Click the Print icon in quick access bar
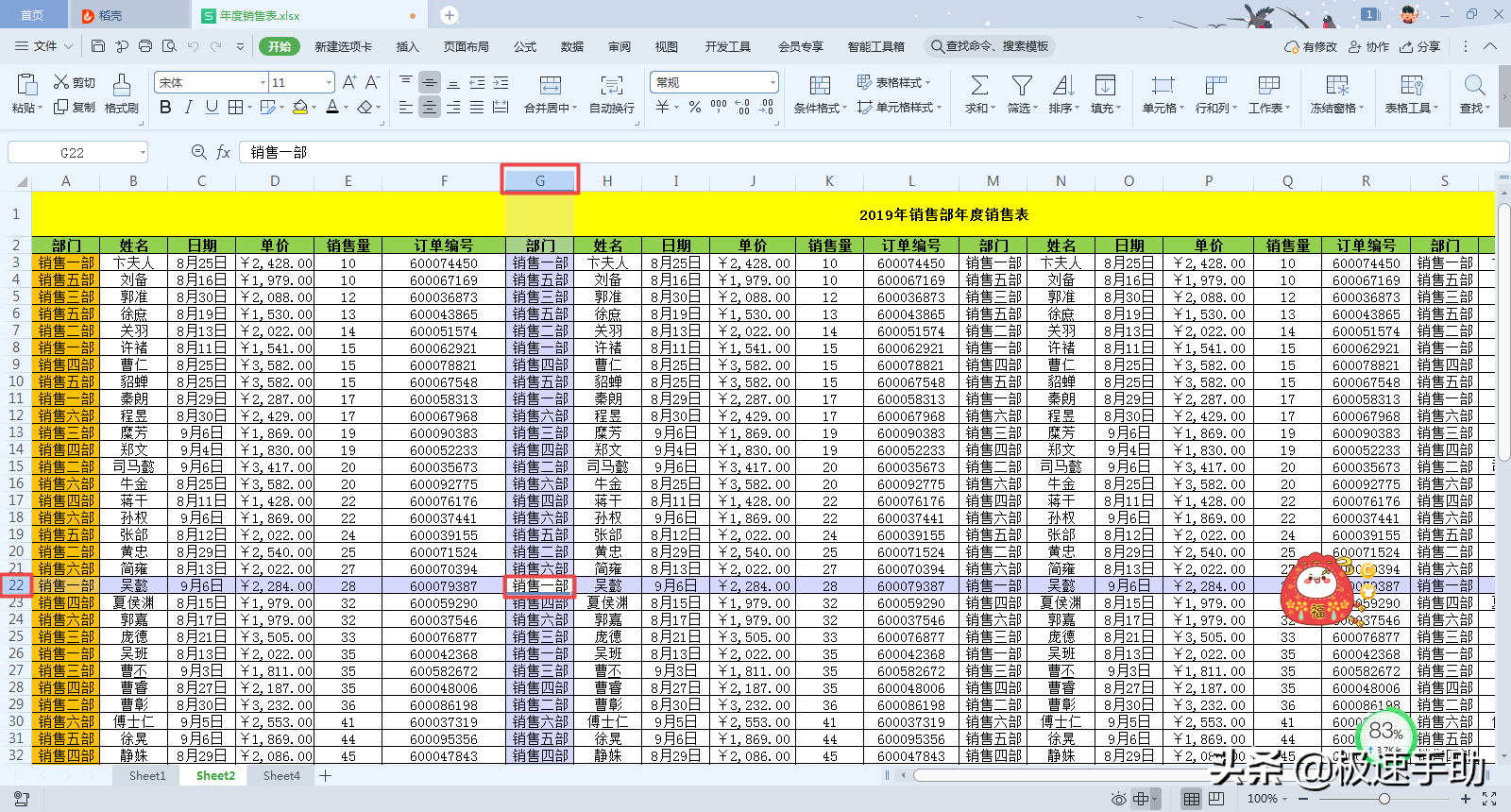The image size is (1511, 812). [144, 46]
